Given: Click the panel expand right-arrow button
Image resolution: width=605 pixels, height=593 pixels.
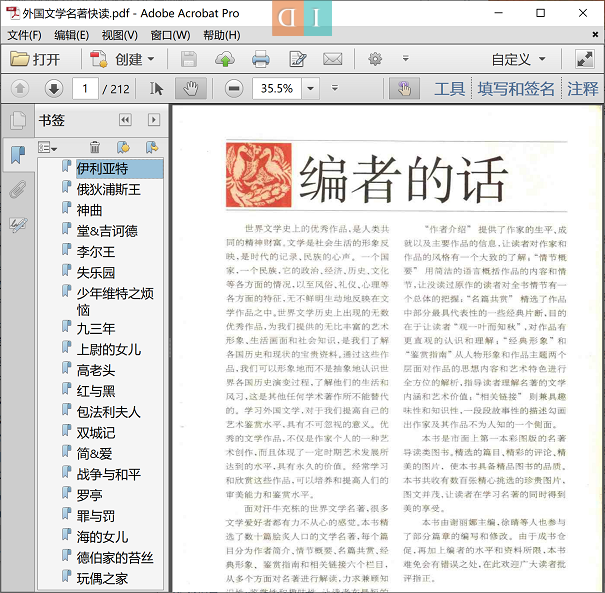Looking at the screenshot, I should (154, 120).
